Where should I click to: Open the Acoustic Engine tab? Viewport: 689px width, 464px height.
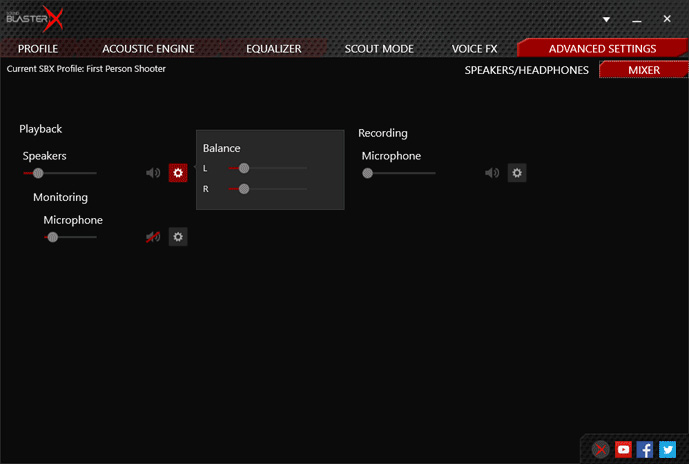point(148,48)
